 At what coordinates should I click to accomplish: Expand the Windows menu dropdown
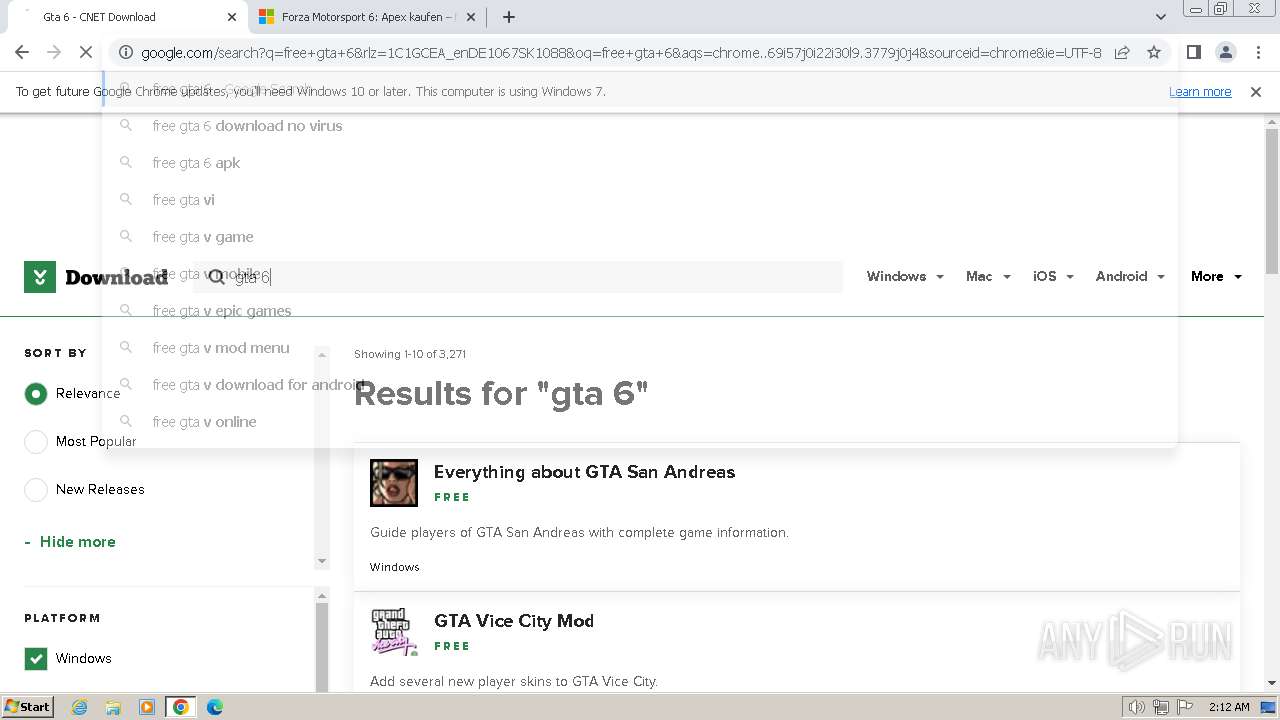905,277
